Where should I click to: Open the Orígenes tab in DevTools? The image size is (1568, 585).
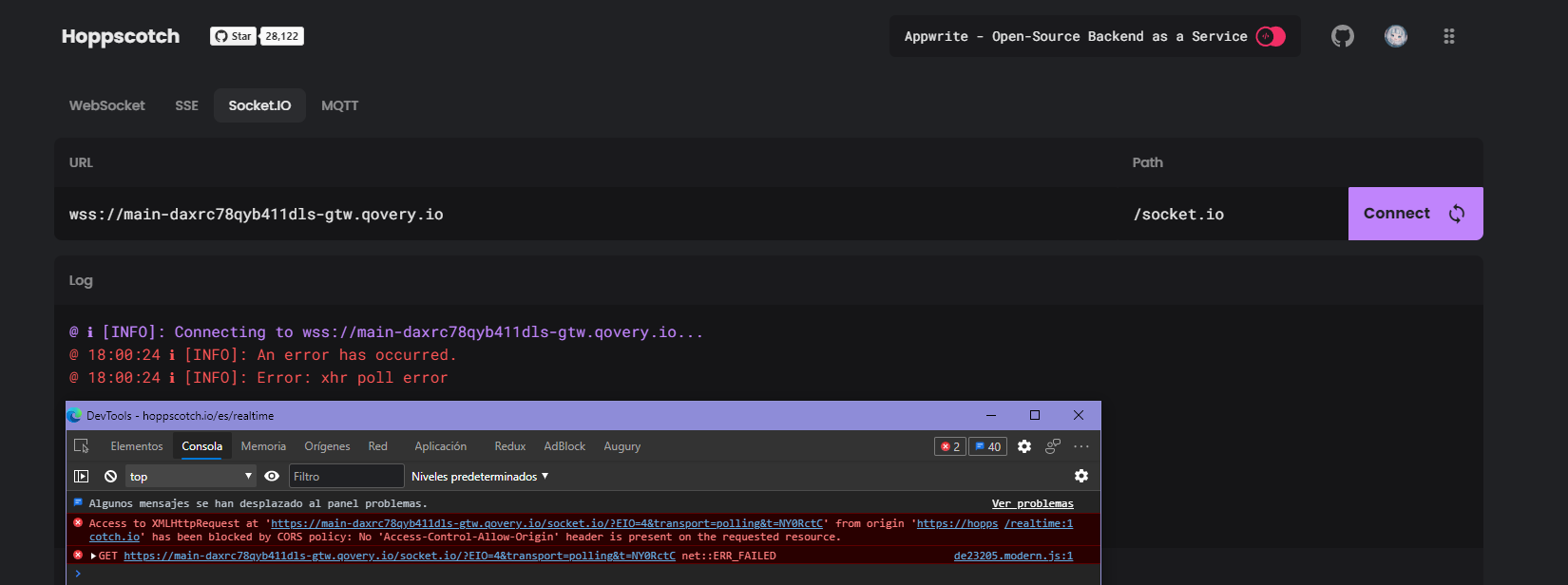click(327, 446)
